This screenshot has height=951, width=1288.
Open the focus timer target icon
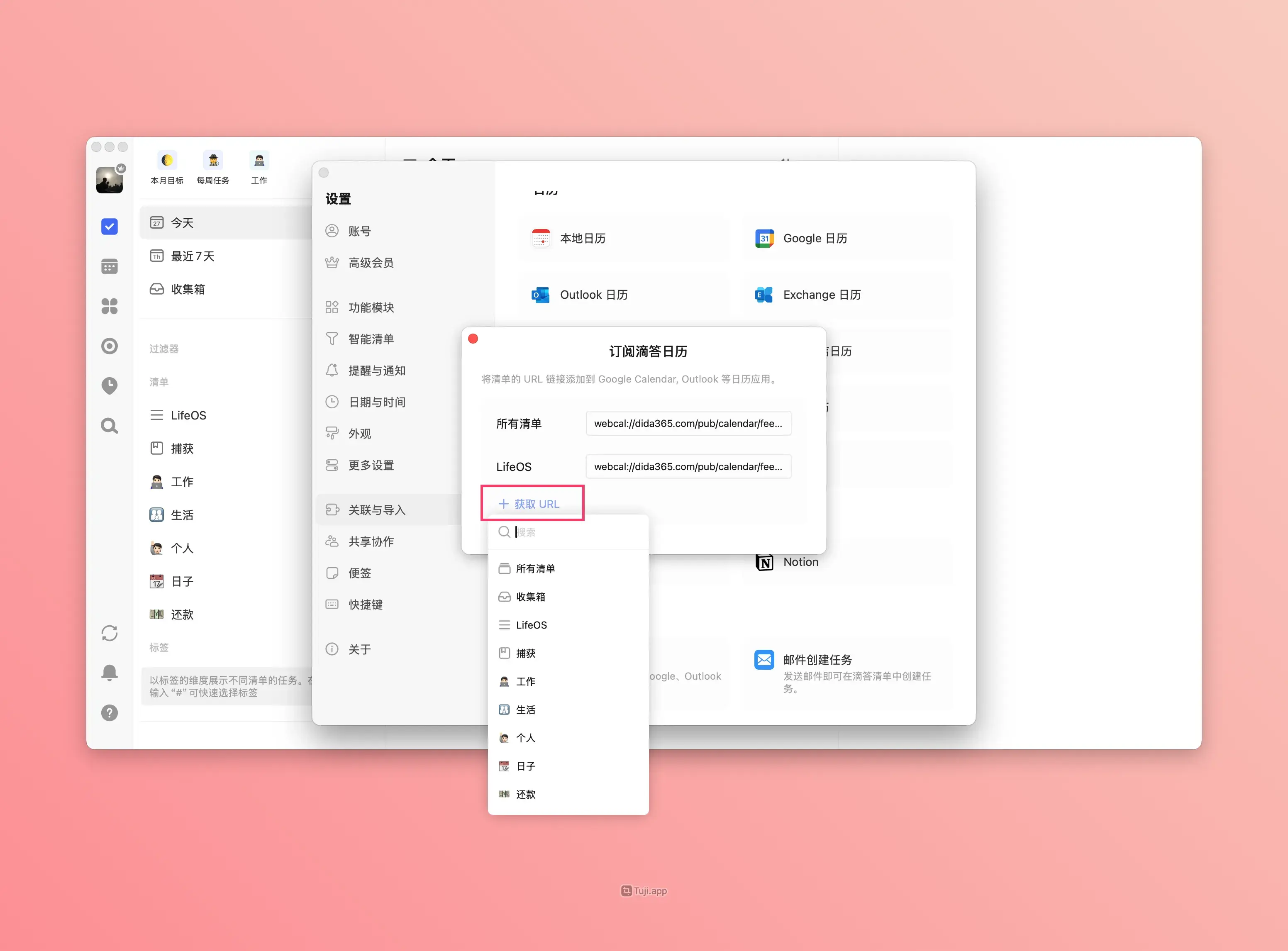click(110, 346)
